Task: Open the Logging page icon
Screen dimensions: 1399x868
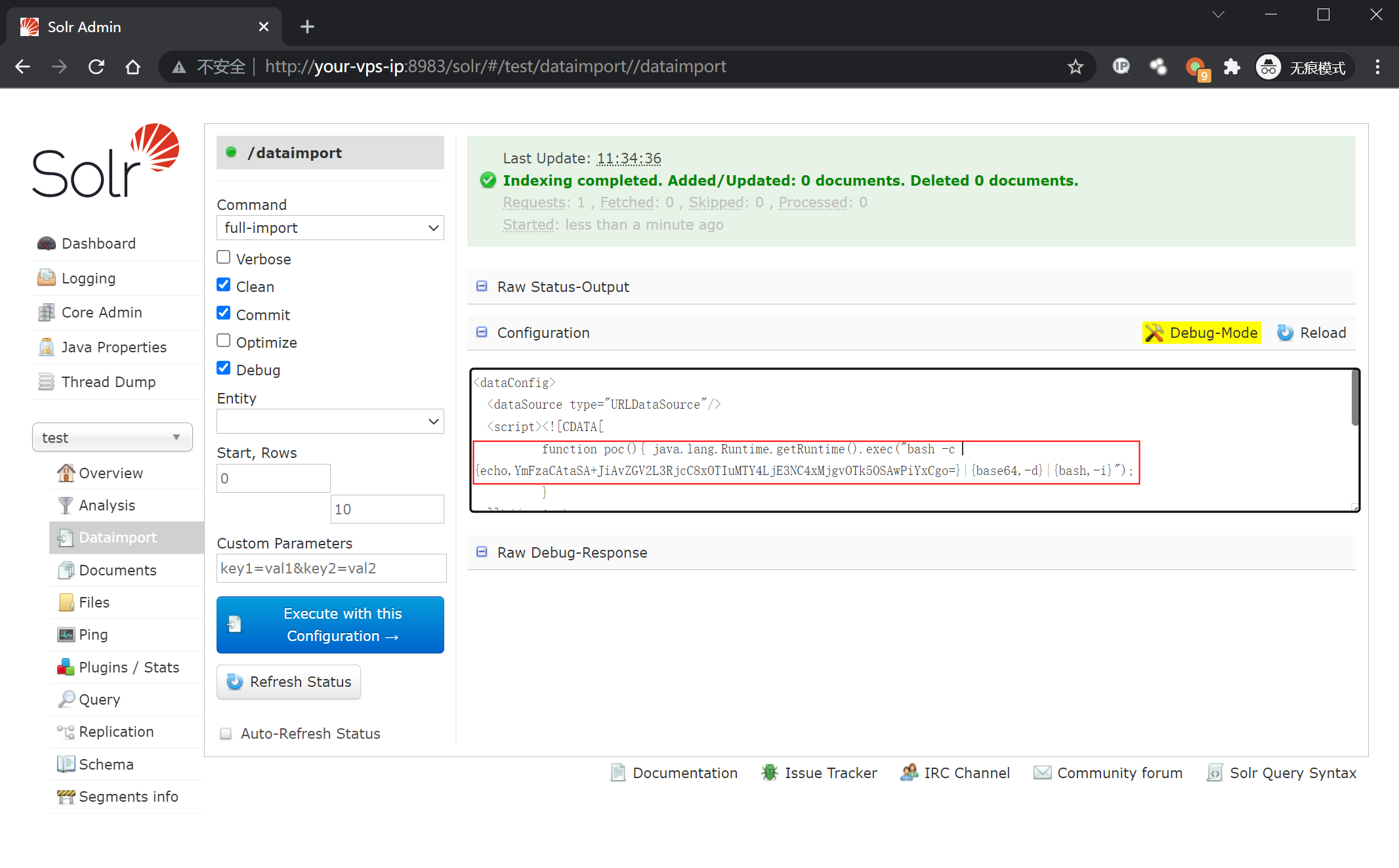Action: (x=46, y=278)
